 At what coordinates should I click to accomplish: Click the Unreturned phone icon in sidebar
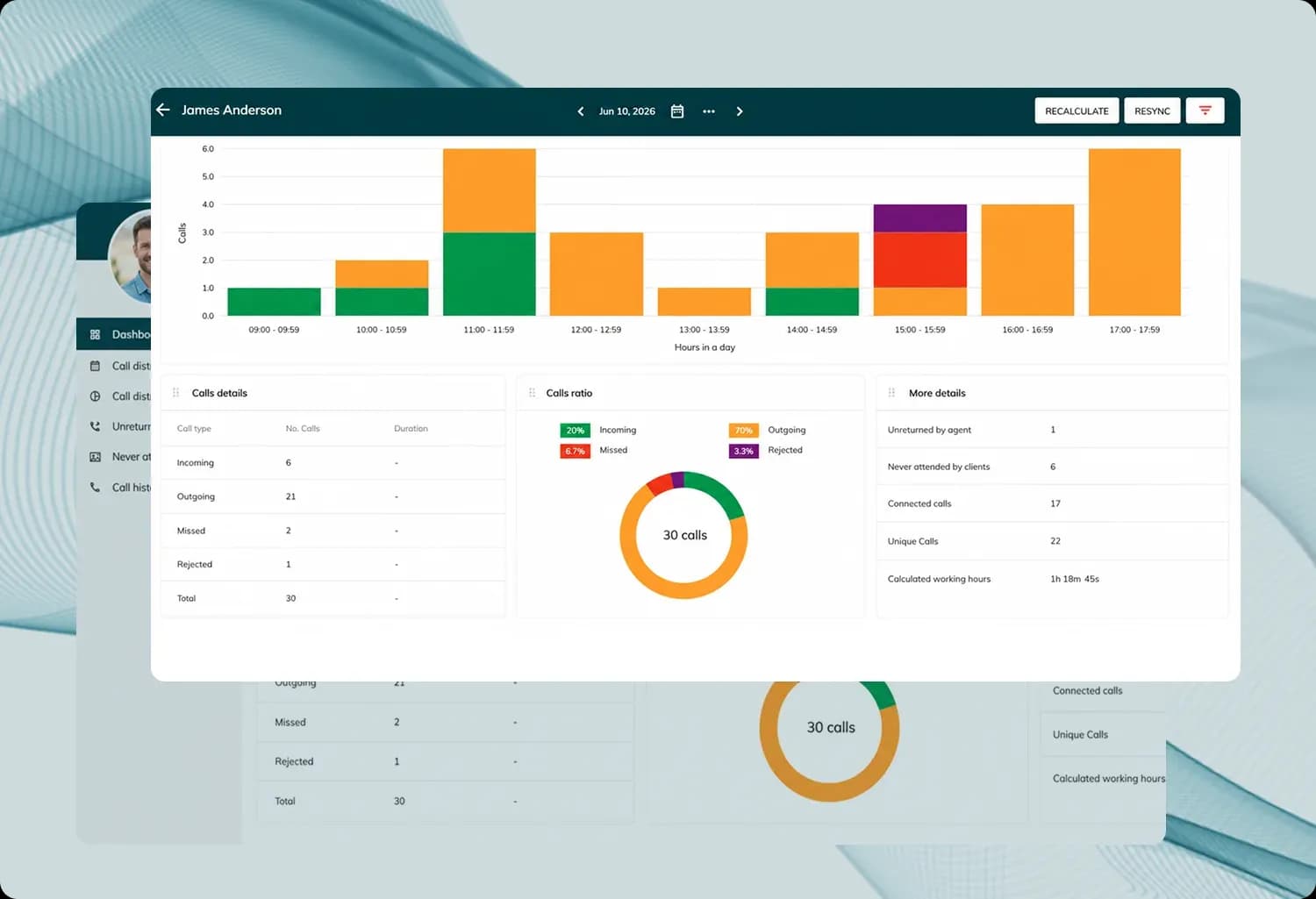click(95, 426)
